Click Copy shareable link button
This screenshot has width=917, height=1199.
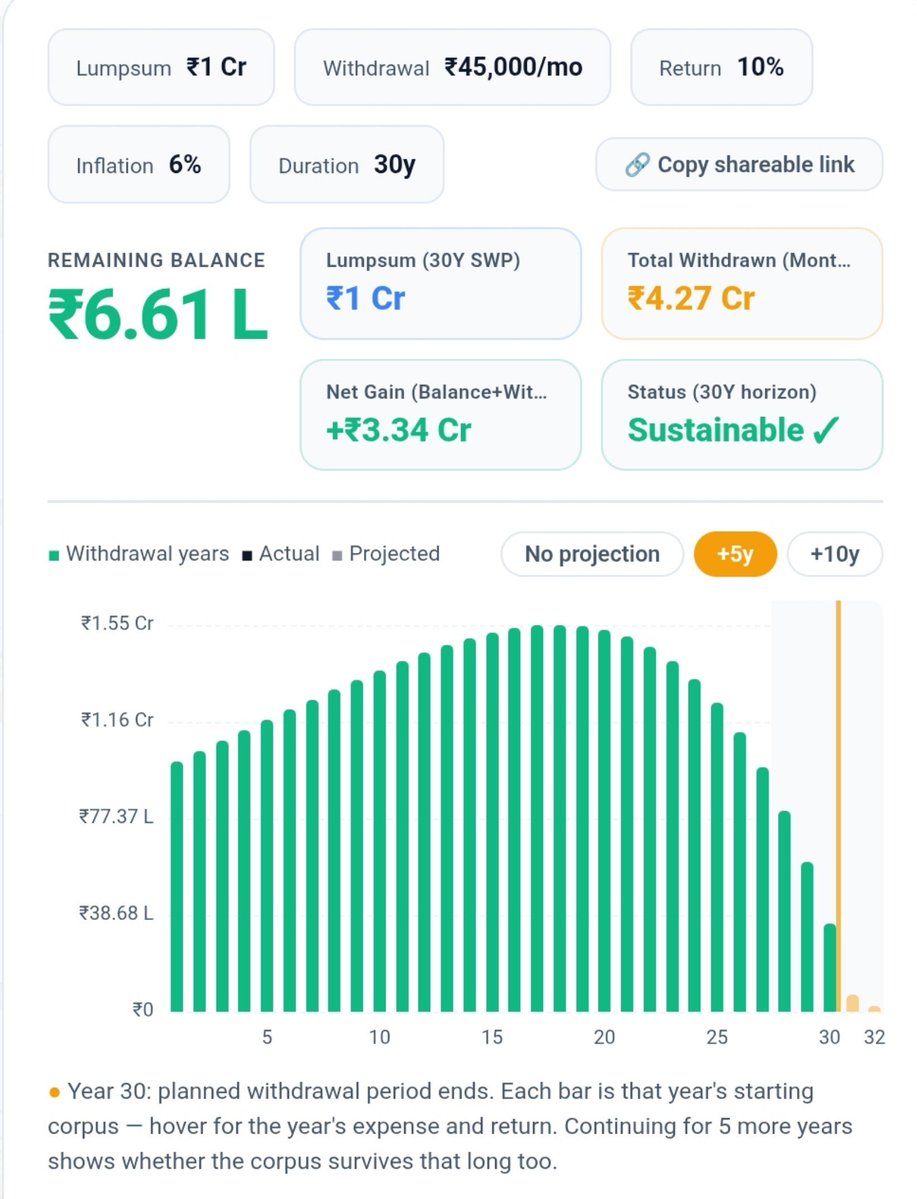coord(739,164)
